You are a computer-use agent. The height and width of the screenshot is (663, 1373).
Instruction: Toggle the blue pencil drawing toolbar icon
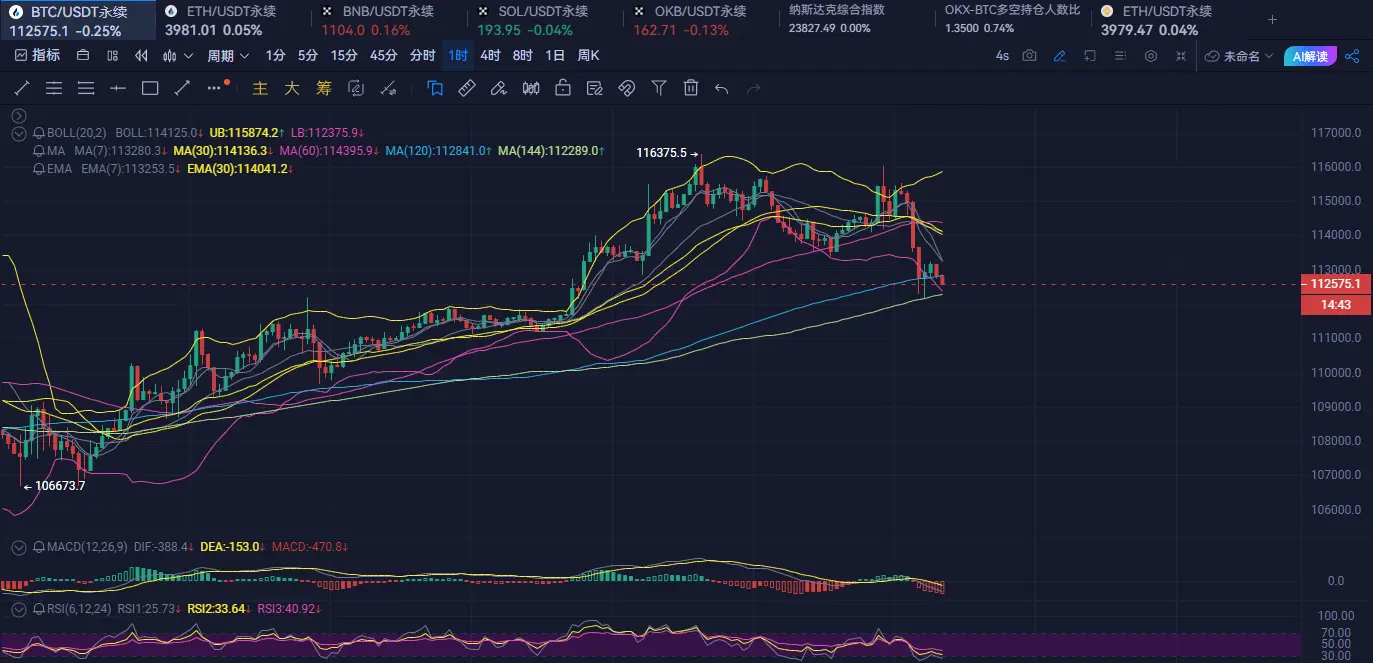[x=1060, y=56]
